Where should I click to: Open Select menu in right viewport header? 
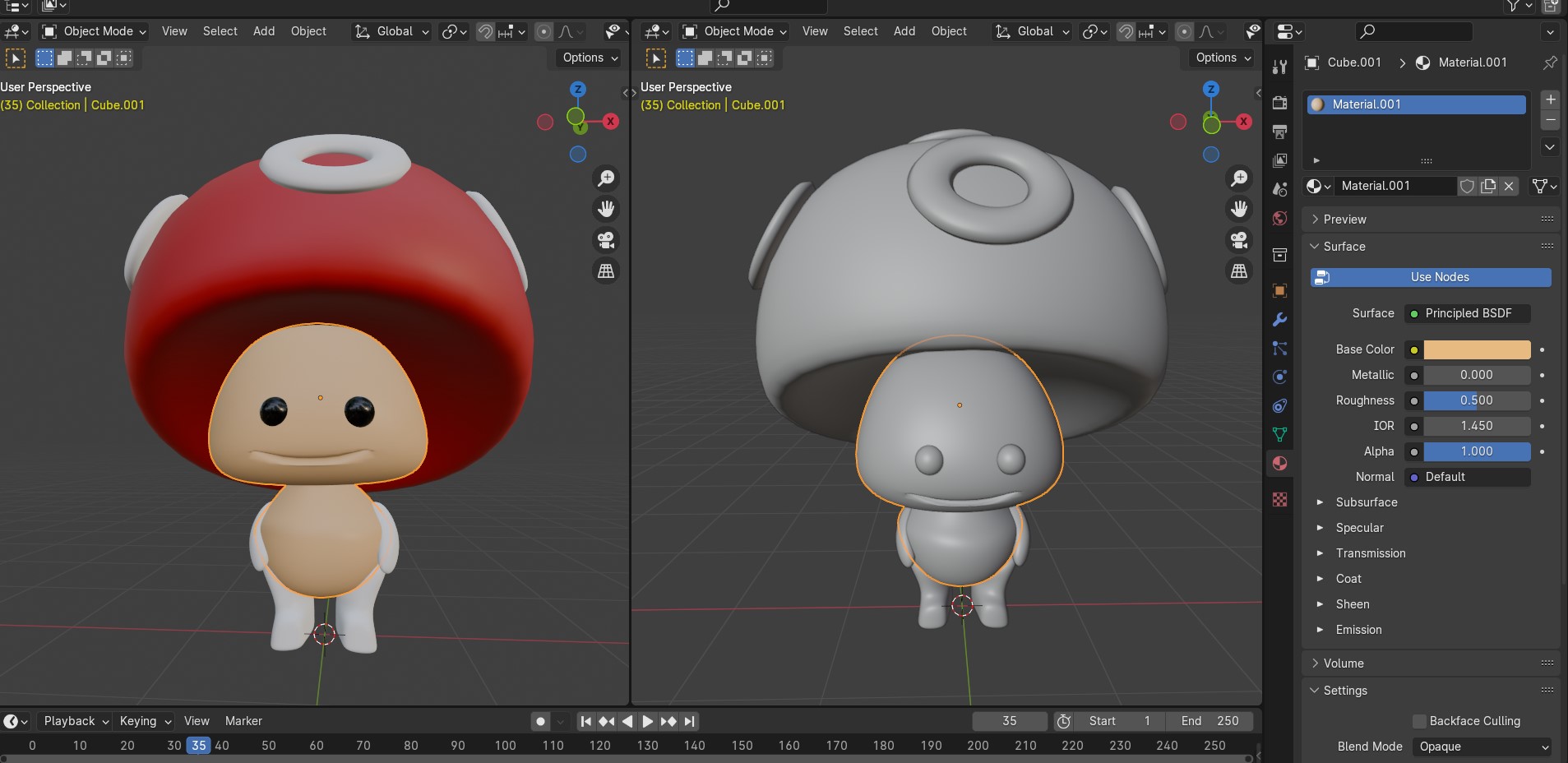pos(861,31)
